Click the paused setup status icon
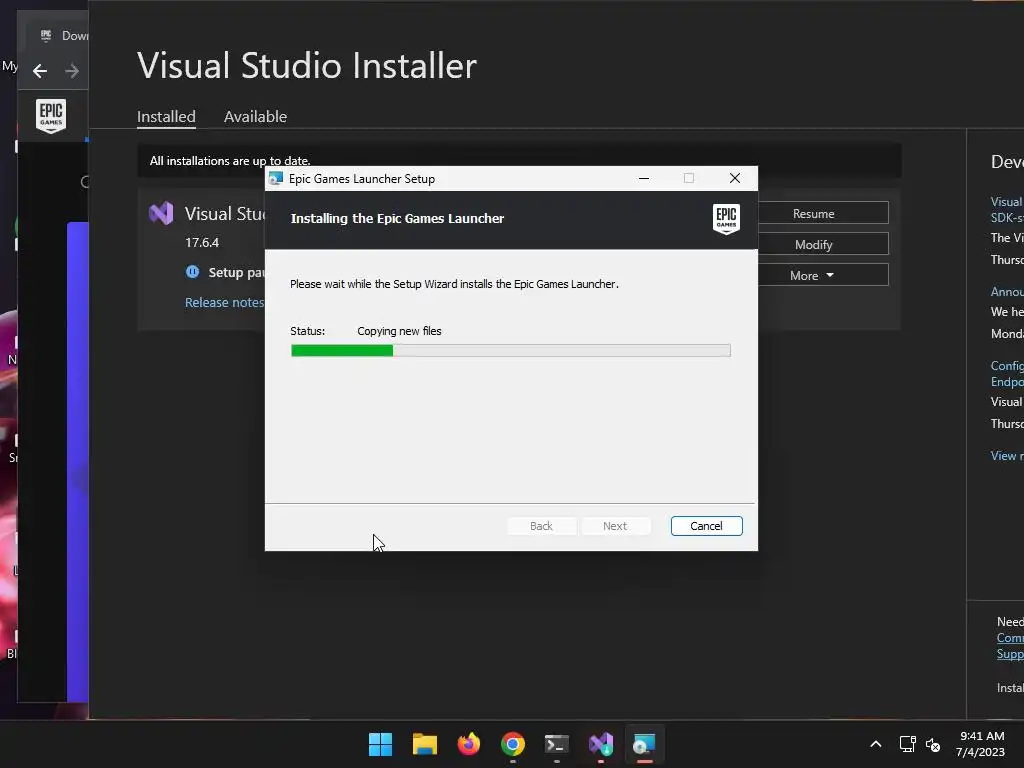This screenshot has height=768, width=1024. [x=193, y=272]
